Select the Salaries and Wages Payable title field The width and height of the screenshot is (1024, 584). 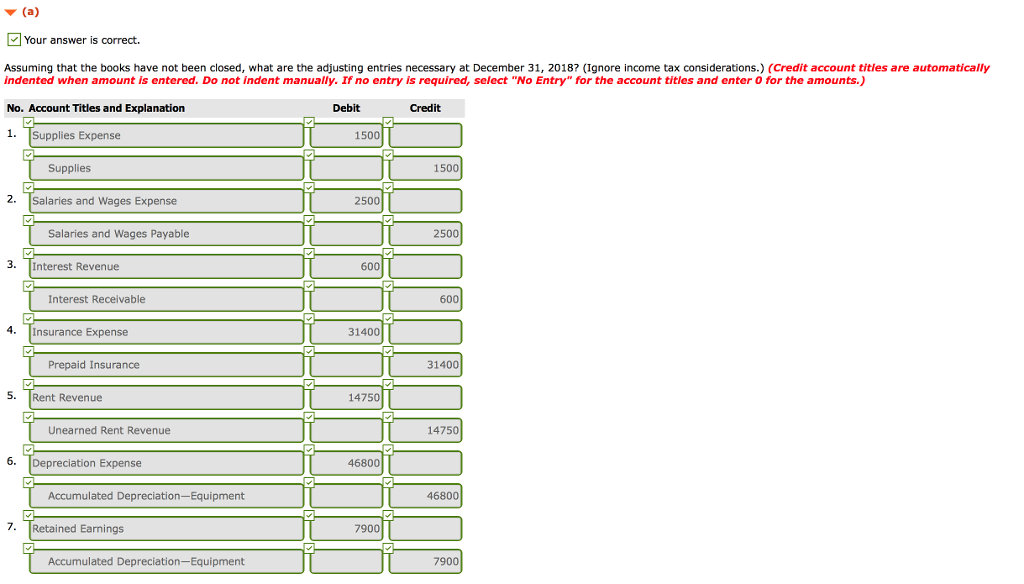pos(165,233)
